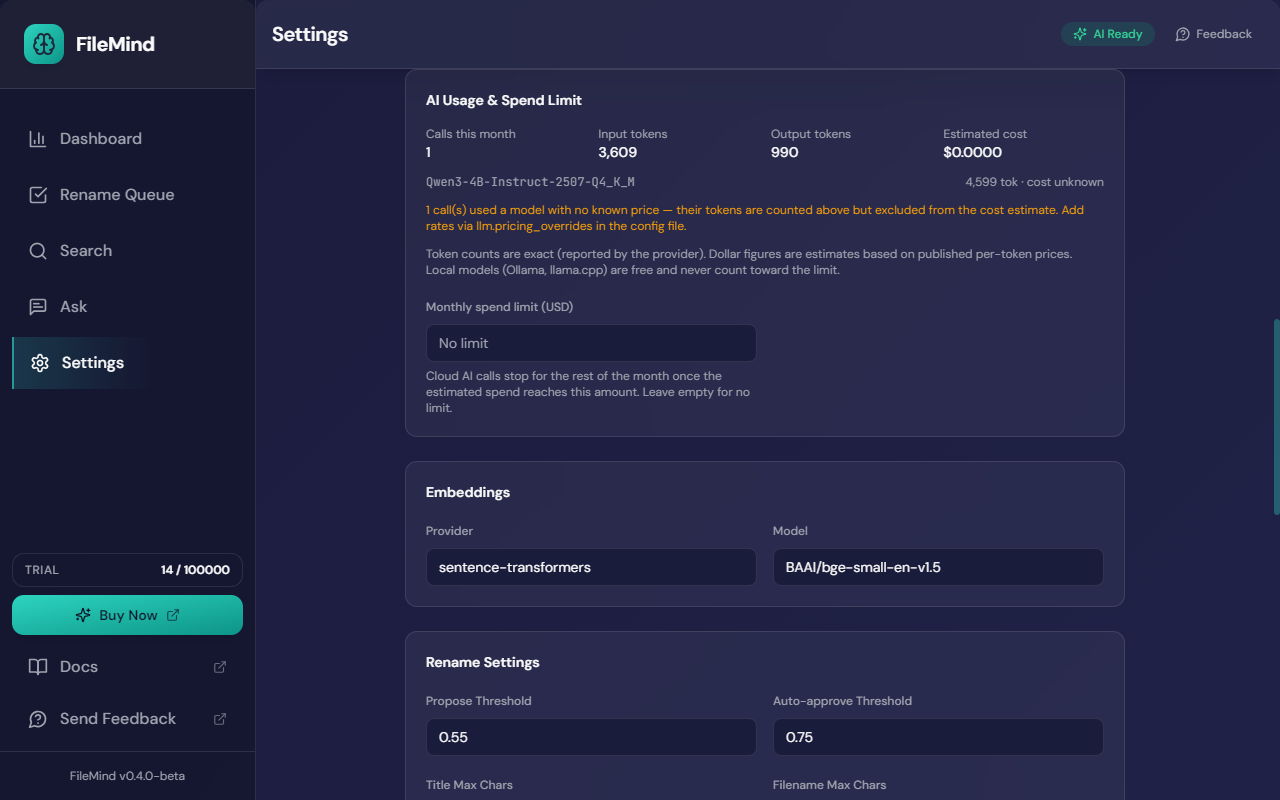Go to Rename Queue

click(x=127, y=195)
